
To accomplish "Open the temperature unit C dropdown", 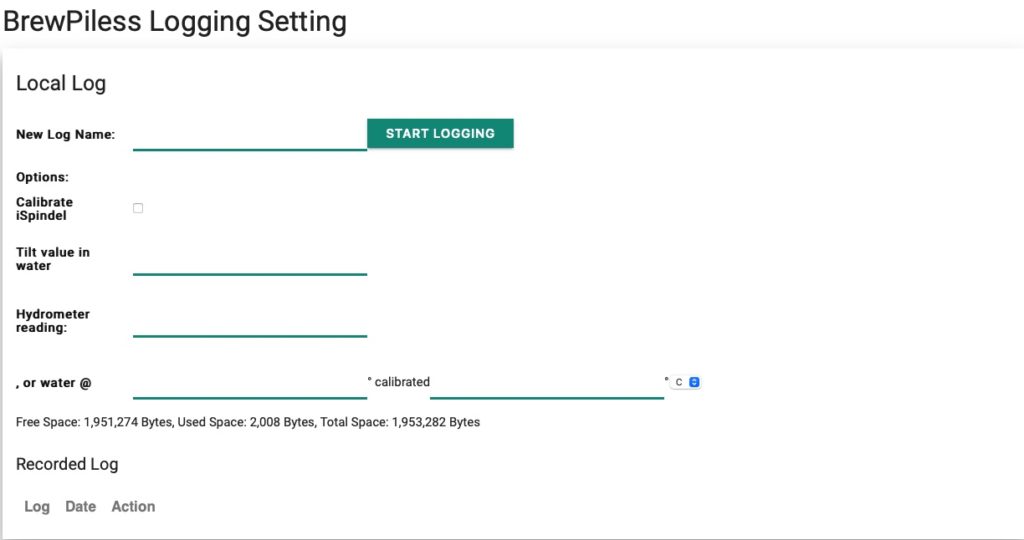I will (x=686, y=382).
